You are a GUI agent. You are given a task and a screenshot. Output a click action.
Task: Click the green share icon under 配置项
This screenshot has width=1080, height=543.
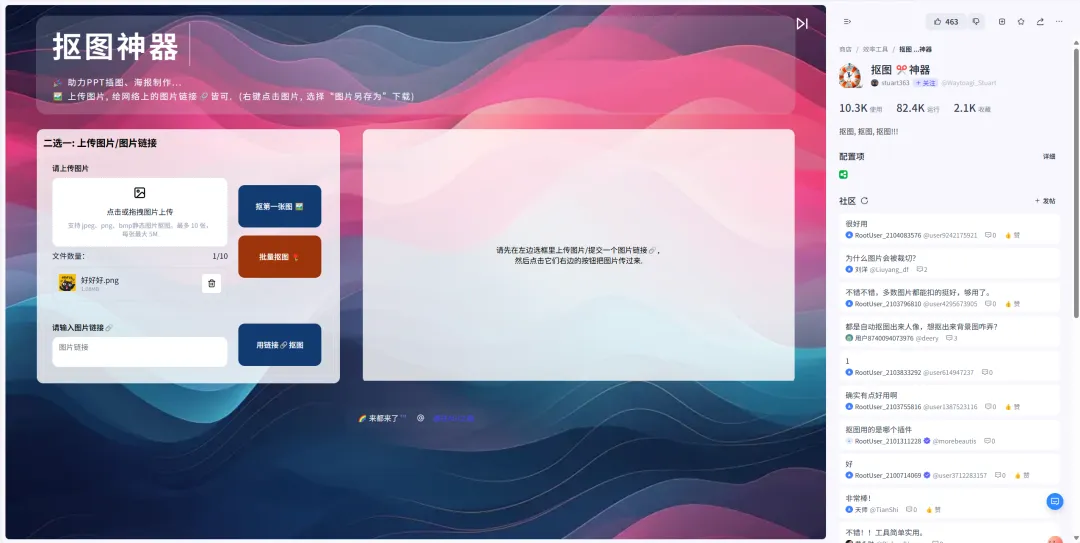tap(844, 175)
